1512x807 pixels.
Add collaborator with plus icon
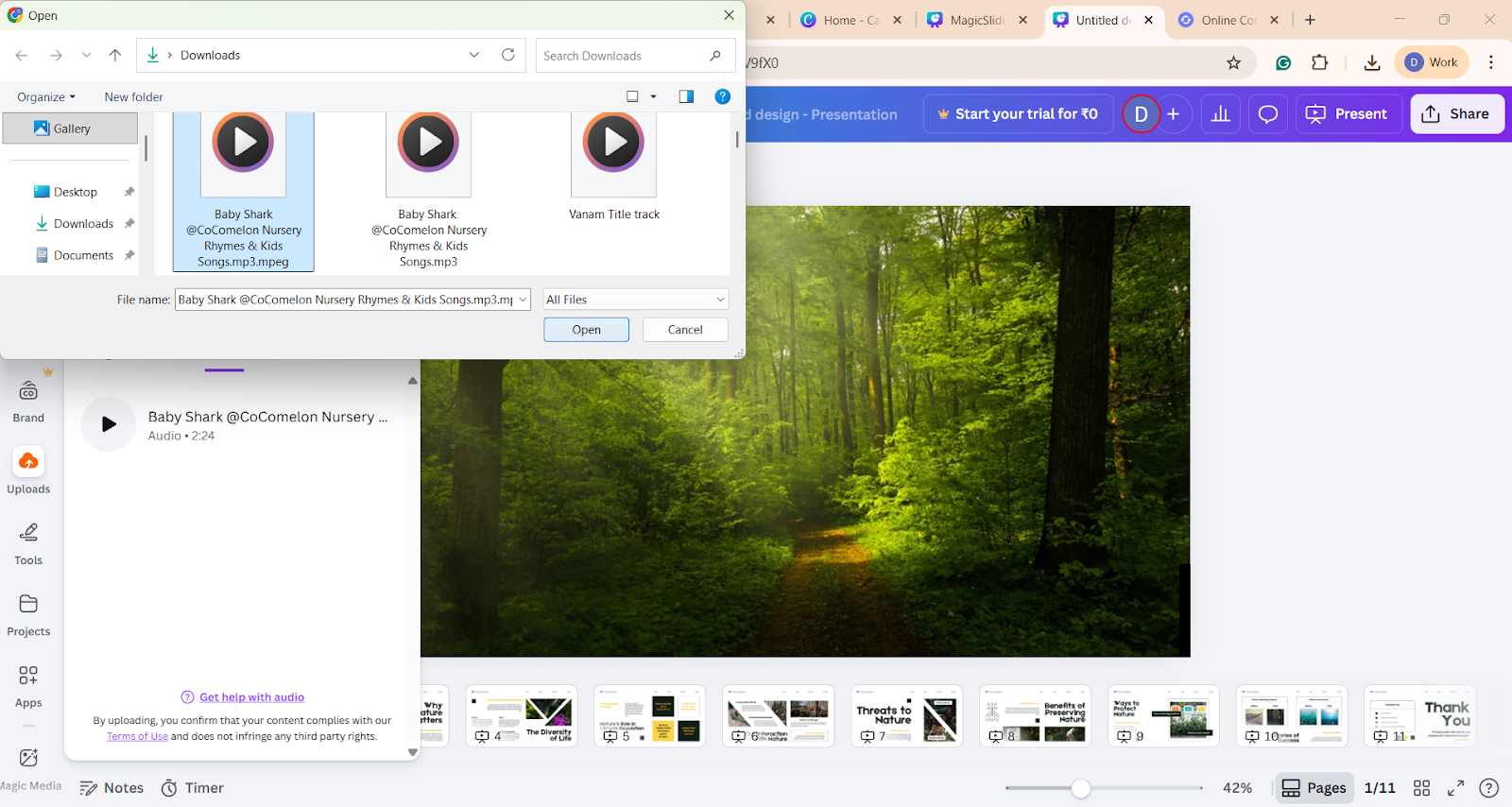pos(1174,114)
